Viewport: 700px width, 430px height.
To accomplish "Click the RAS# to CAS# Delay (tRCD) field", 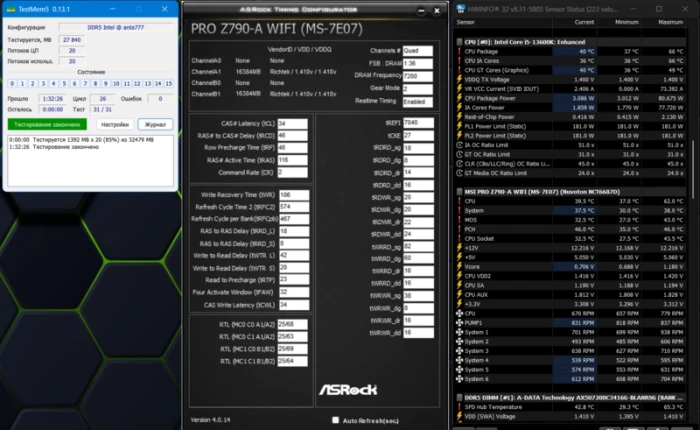I will click(x=292, y=136).
